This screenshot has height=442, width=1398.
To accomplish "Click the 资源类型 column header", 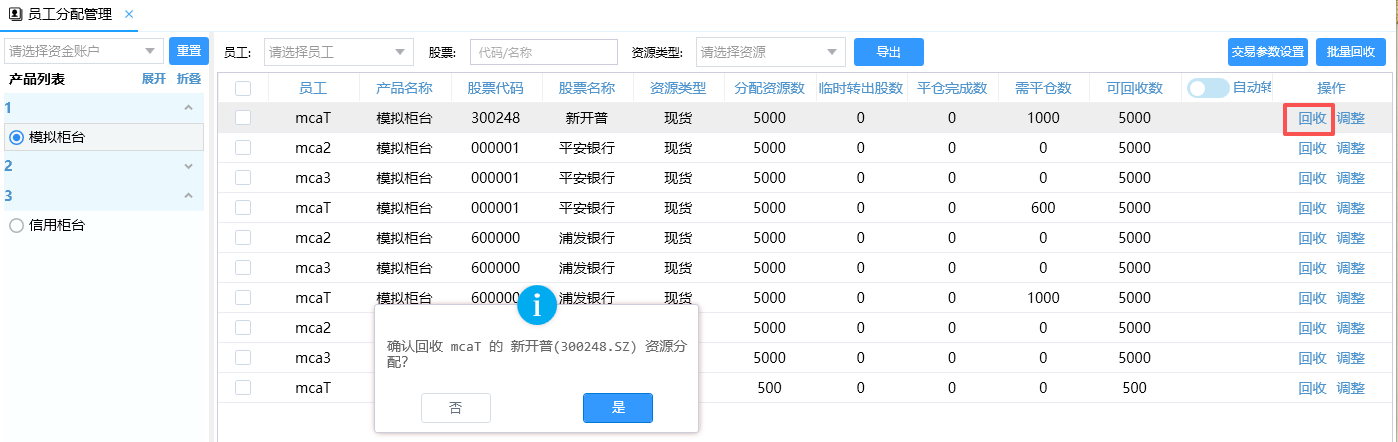I will [x=678, y=88].
